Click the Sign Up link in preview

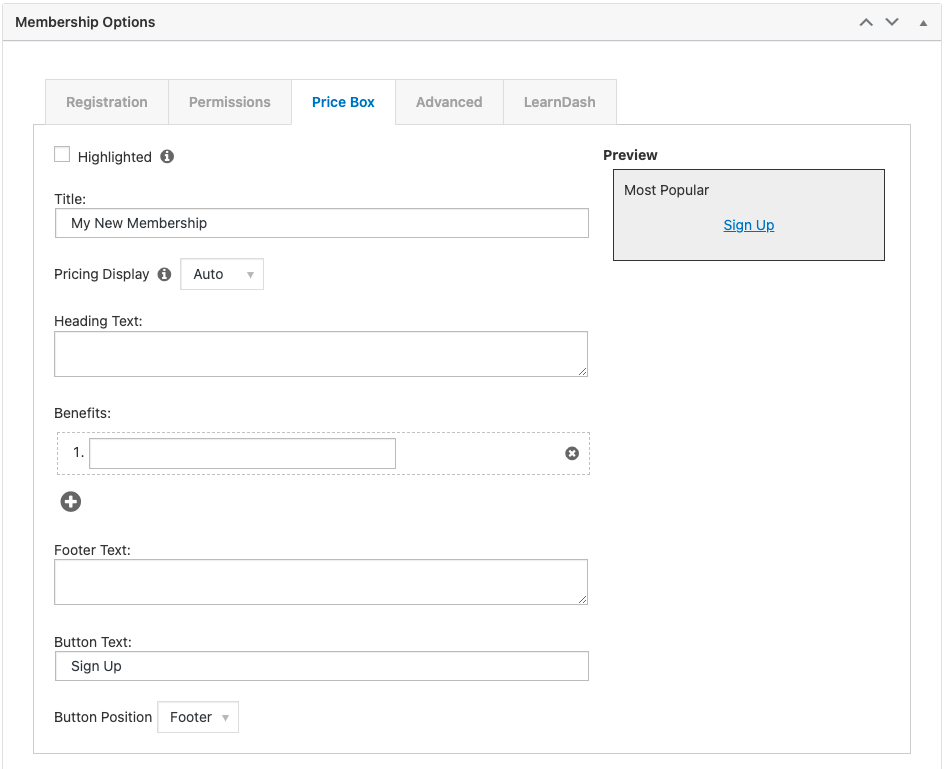[x=749, y=225]
